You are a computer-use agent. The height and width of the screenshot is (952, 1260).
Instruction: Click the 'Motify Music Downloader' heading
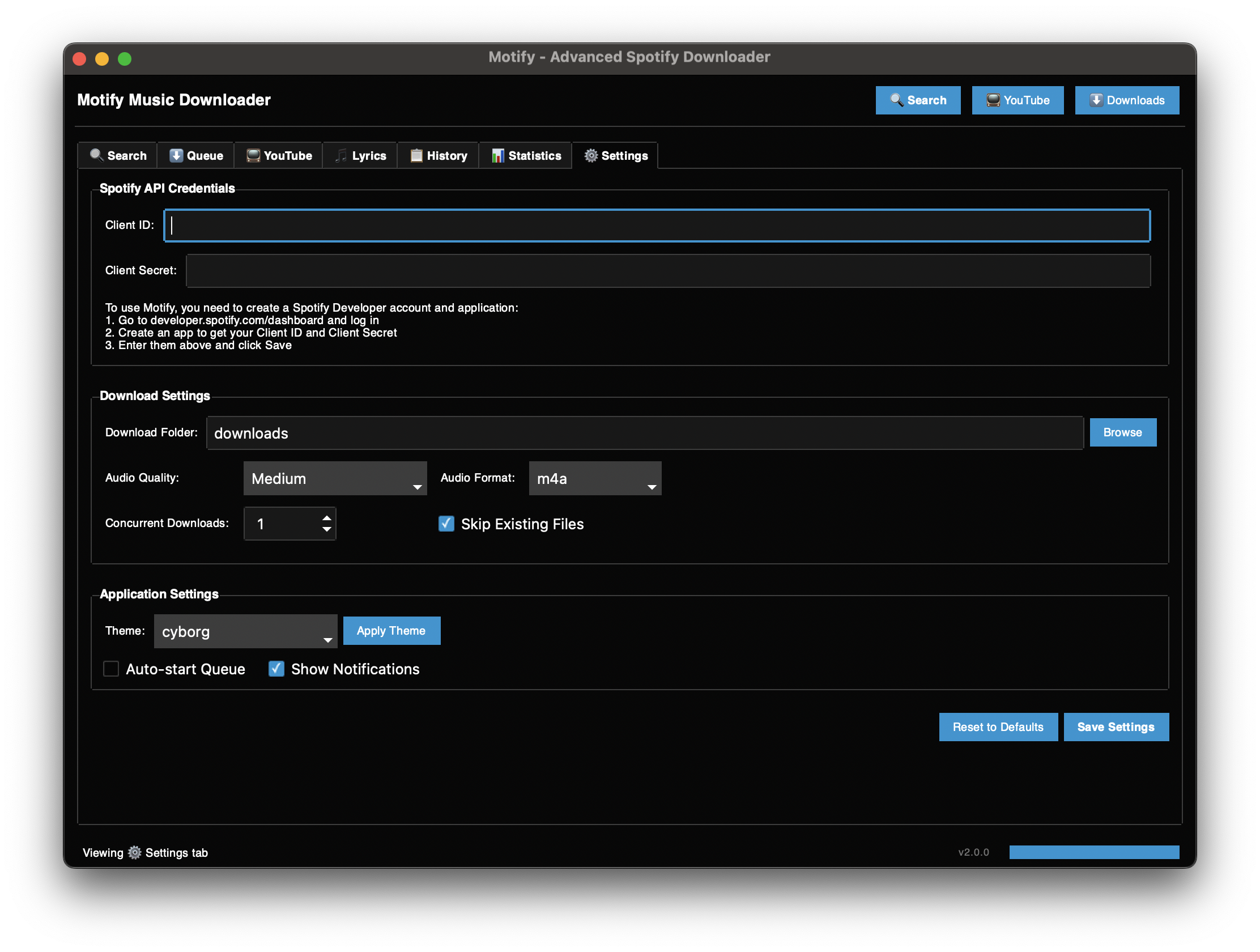point(174,100)
